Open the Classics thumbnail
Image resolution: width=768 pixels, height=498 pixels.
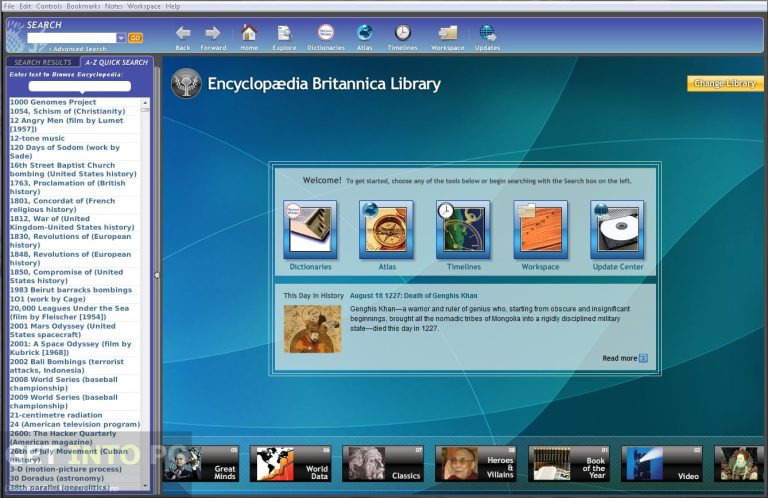[383, 464]
